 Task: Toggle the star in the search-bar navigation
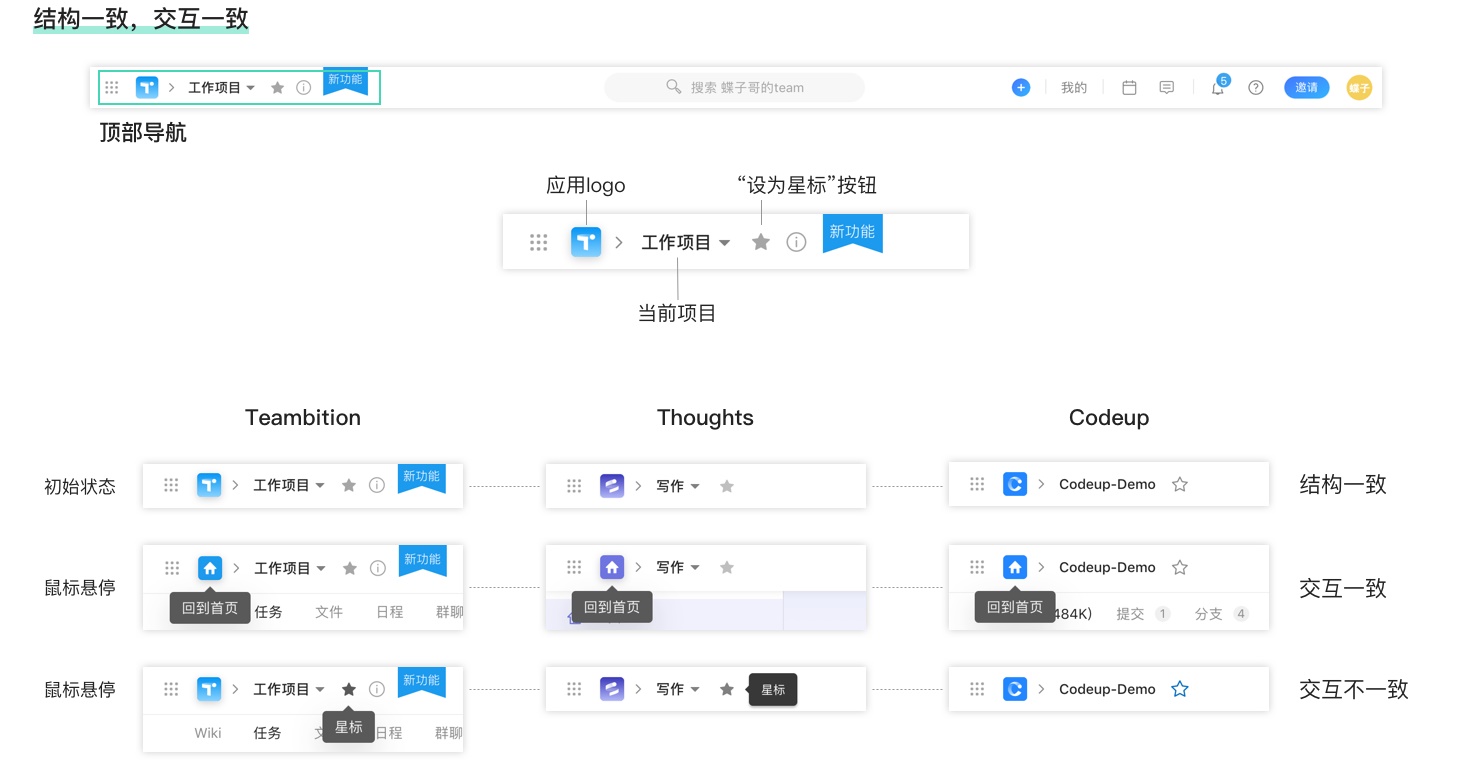278,88
